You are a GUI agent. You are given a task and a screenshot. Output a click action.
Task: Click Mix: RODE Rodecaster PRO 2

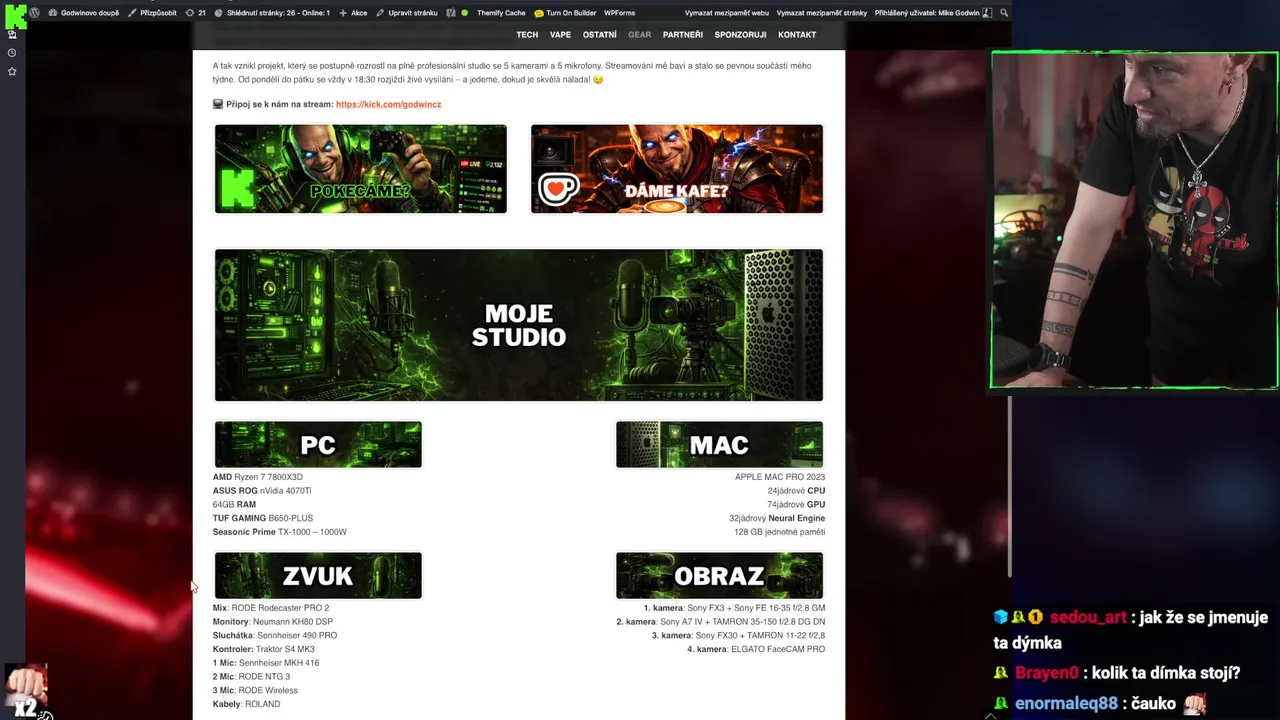tap(271, 608)
